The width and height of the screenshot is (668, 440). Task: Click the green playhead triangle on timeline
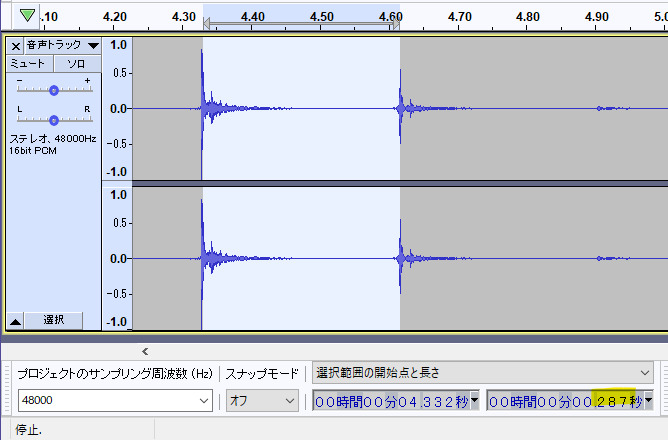[27, 15]
